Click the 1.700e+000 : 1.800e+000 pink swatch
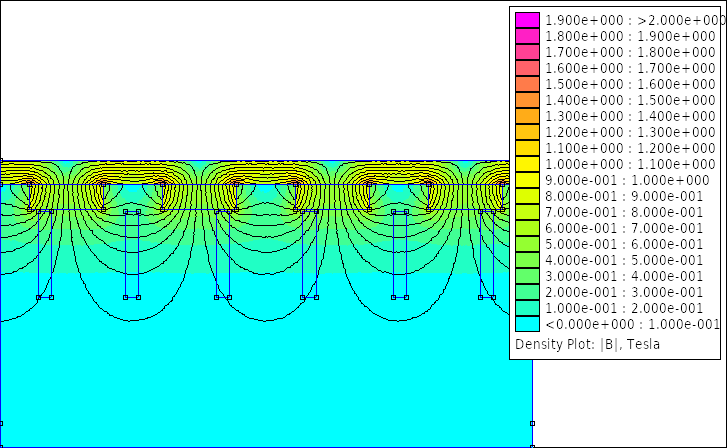 pyautogui.click(x=527, y=52)
